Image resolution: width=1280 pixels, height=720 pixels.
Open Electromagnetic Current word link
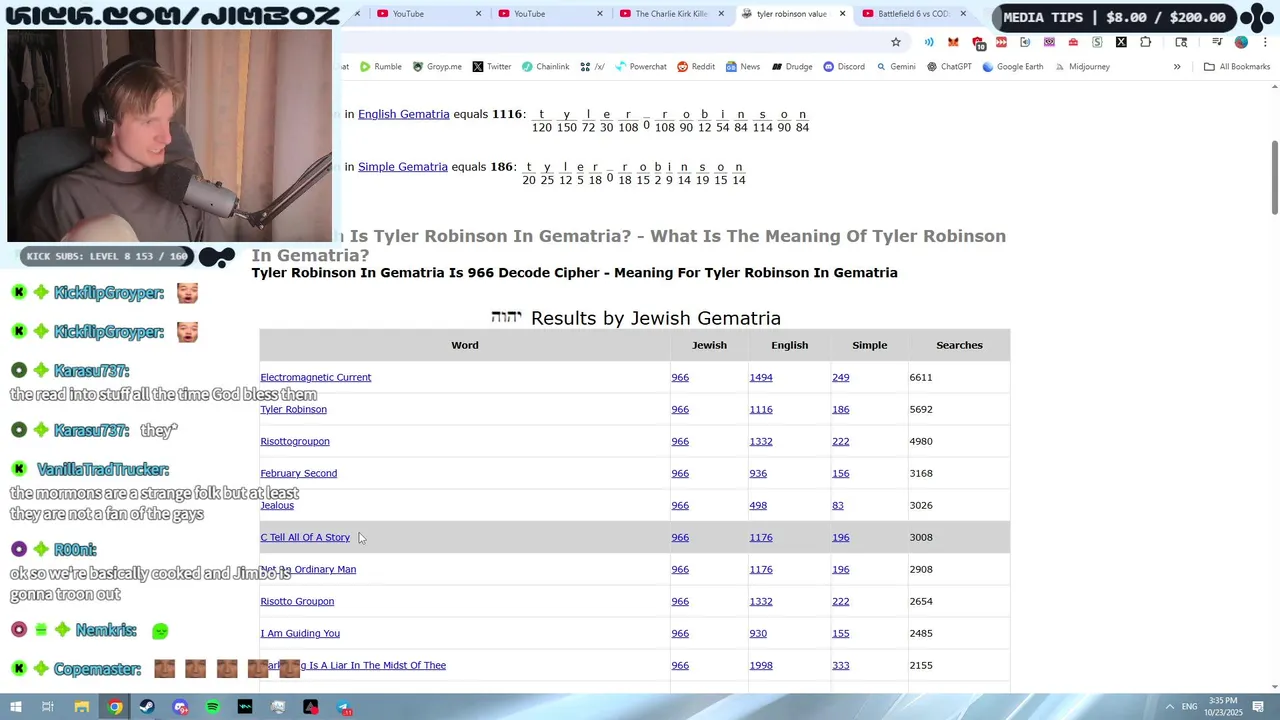click(316, 377)
